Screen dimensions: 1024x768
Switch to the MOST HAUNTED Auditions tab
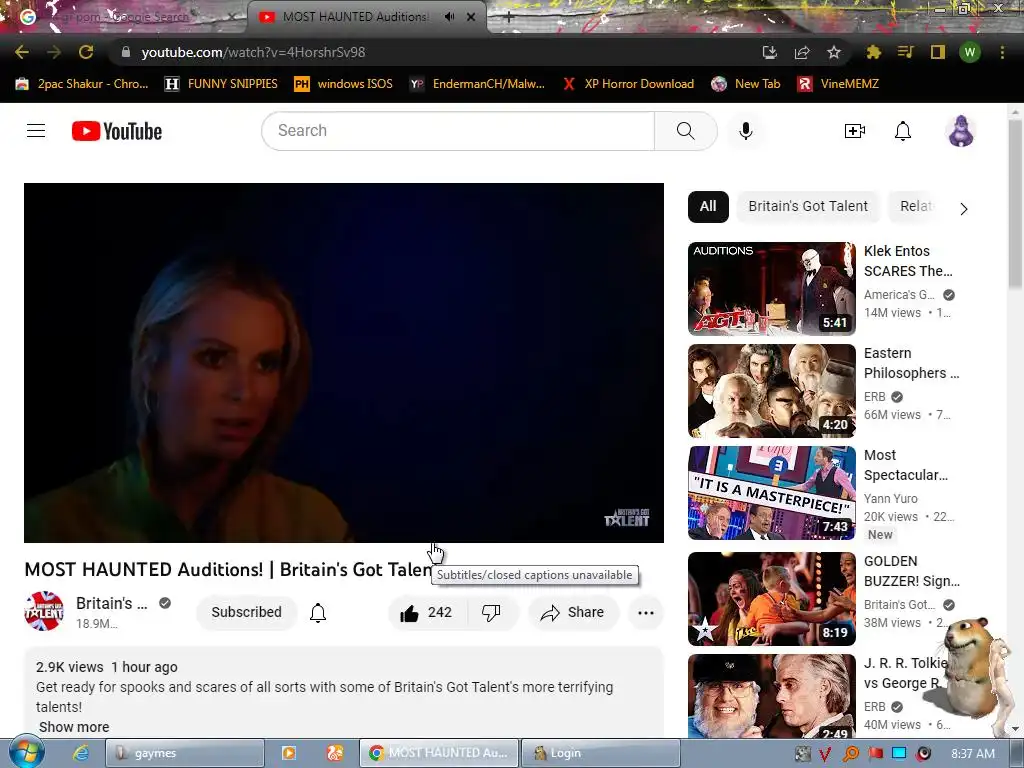pos(356,17)
